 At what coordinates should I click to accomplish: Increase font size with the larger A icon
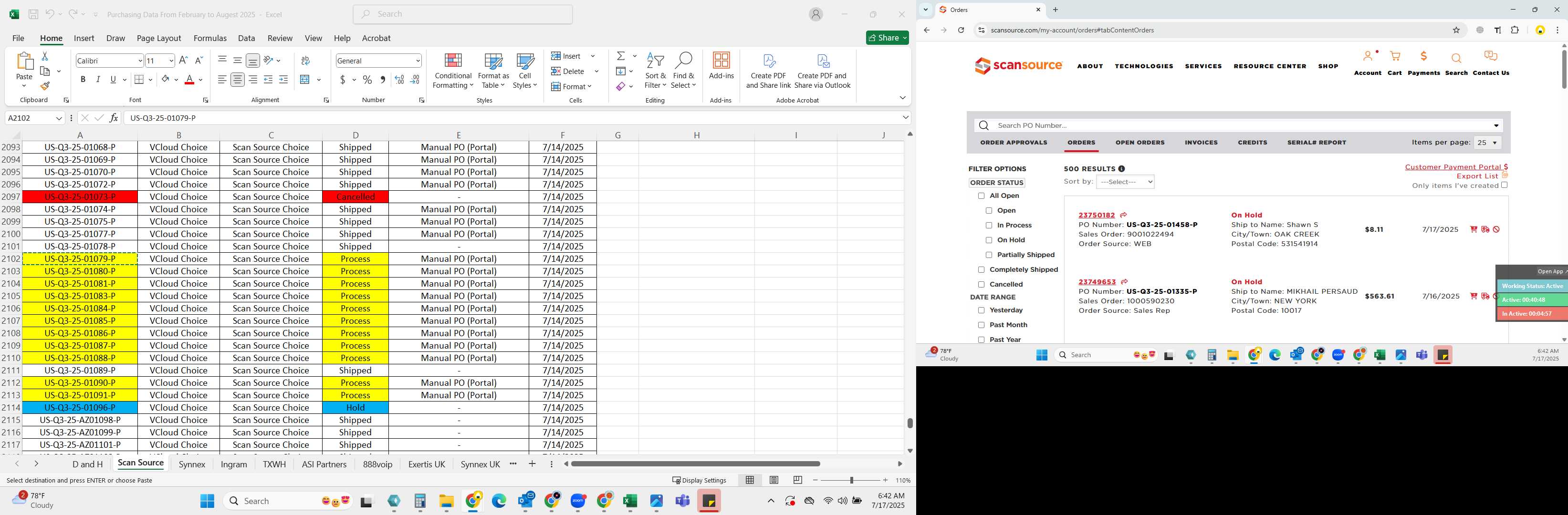[183, 60]
